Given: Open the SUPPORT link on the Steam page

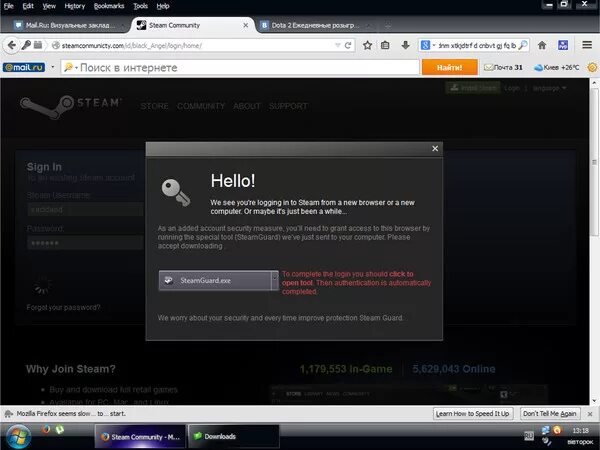Looking at the screenshot, I should [288, 106].
